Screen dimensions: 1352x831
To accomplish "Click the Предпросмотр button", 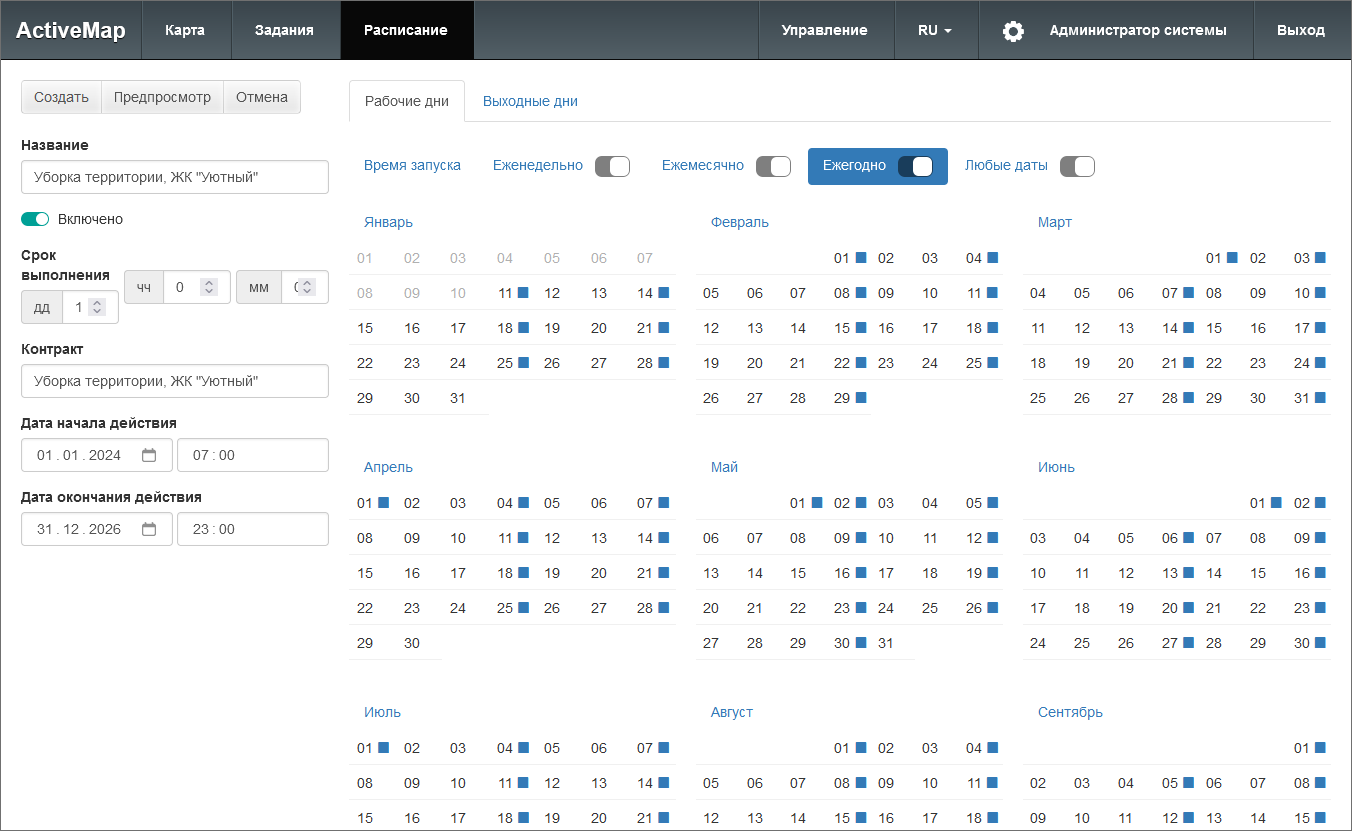I will click(x=162, y=97).
